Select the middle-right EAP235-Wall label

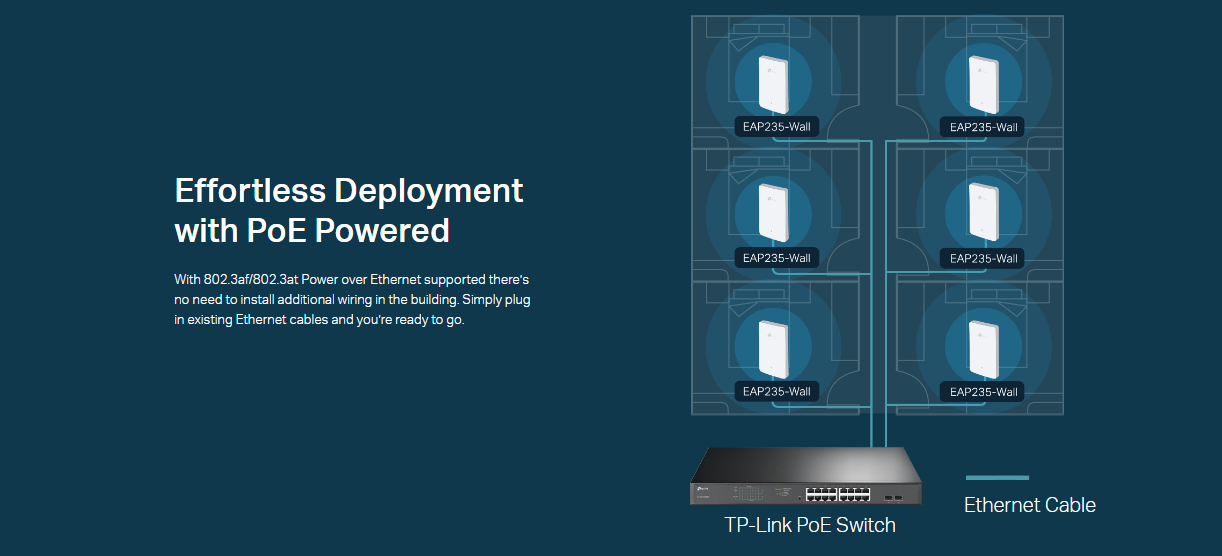coord(983,258)
